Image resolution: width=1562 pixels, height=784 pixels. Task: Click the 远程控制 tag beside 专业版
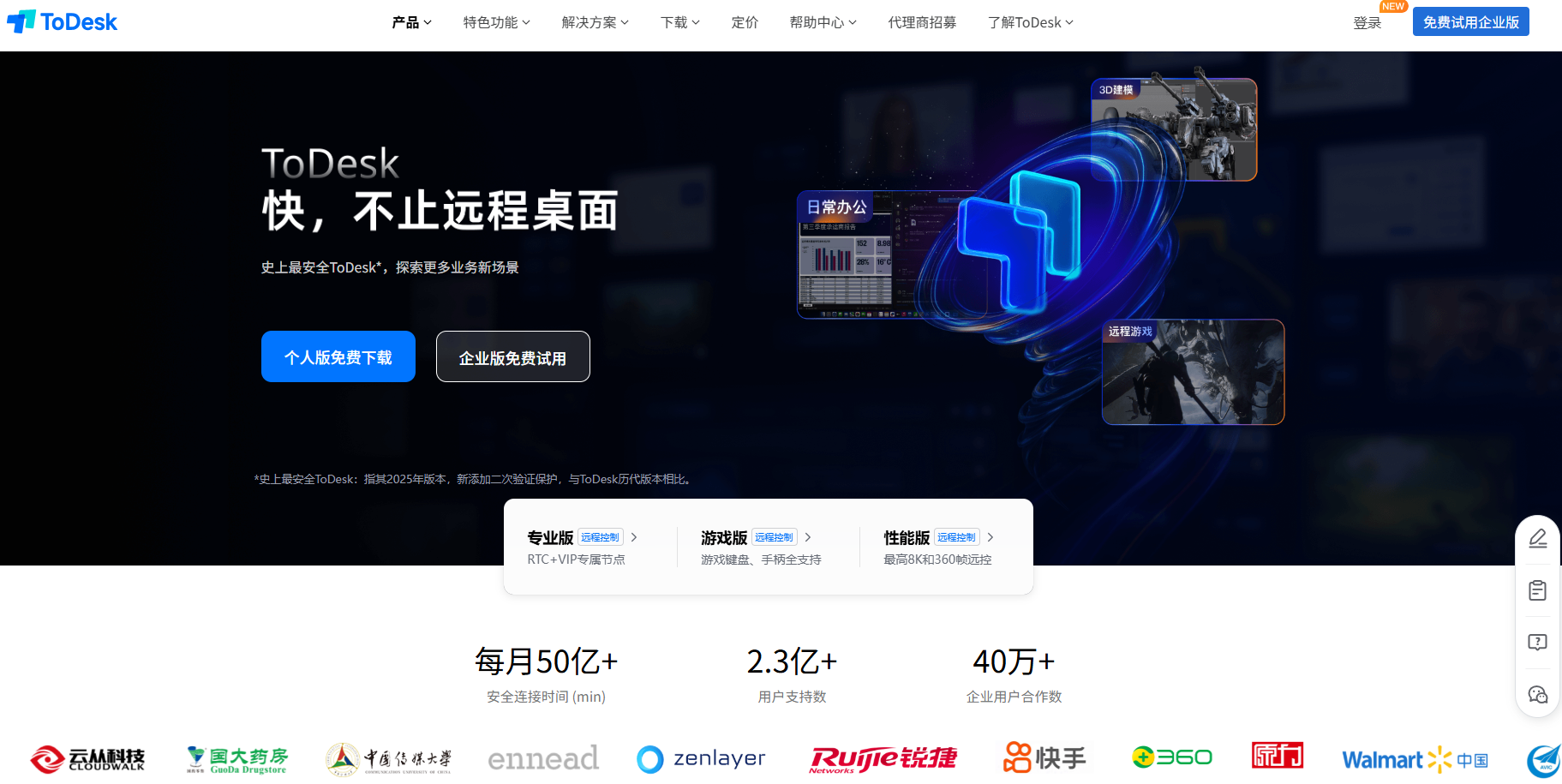(x=601, y=537)
